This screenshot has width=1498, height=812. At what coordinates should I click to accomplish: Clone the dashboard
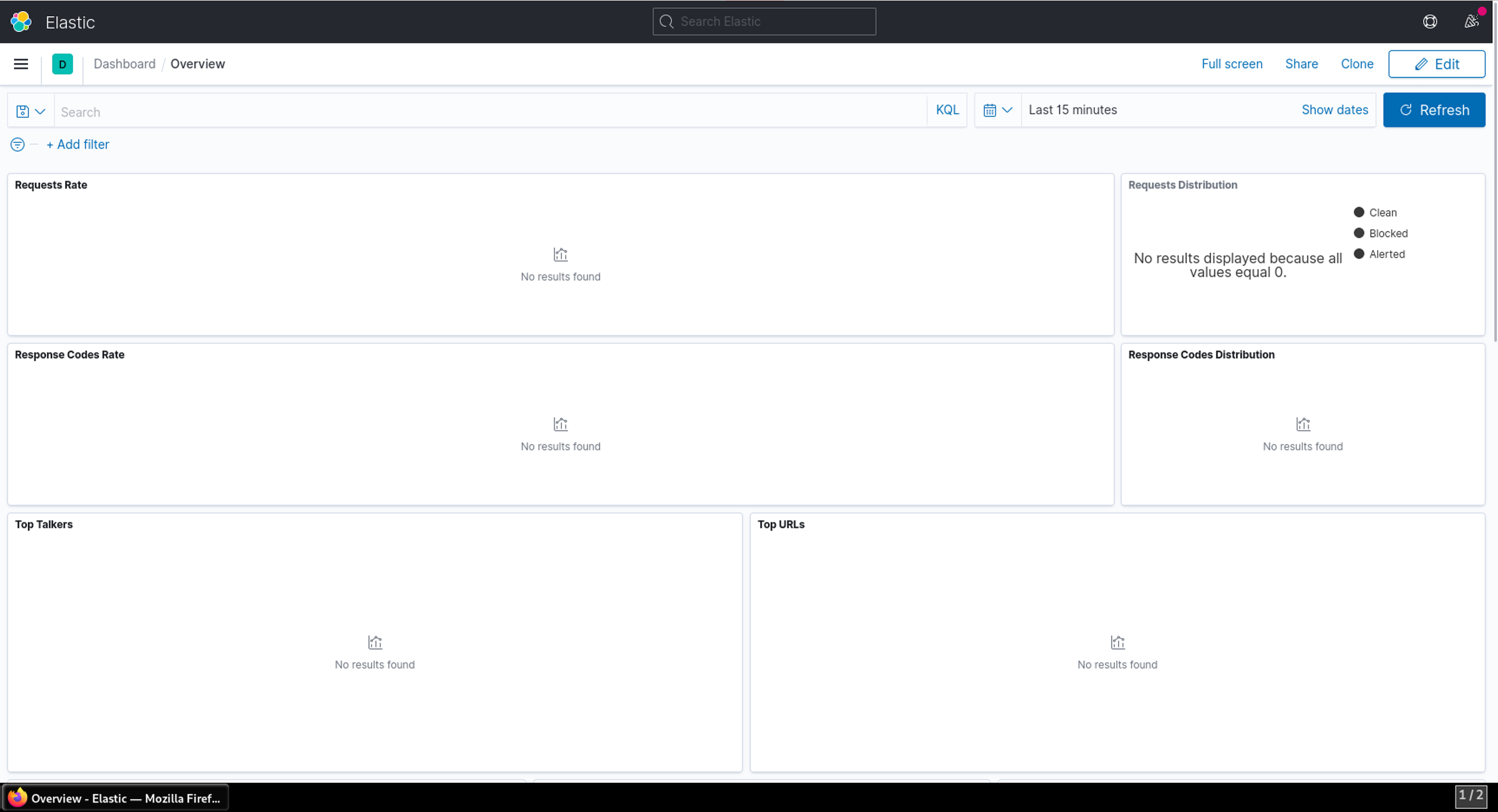(1357, 64)
